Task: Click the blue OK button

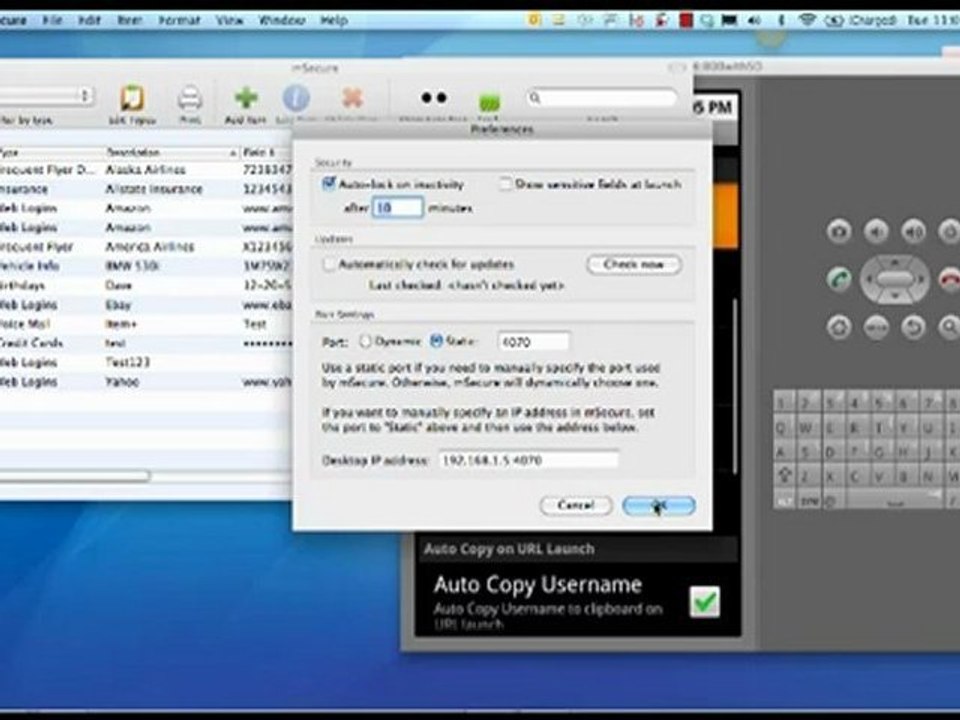Action: 659,505
